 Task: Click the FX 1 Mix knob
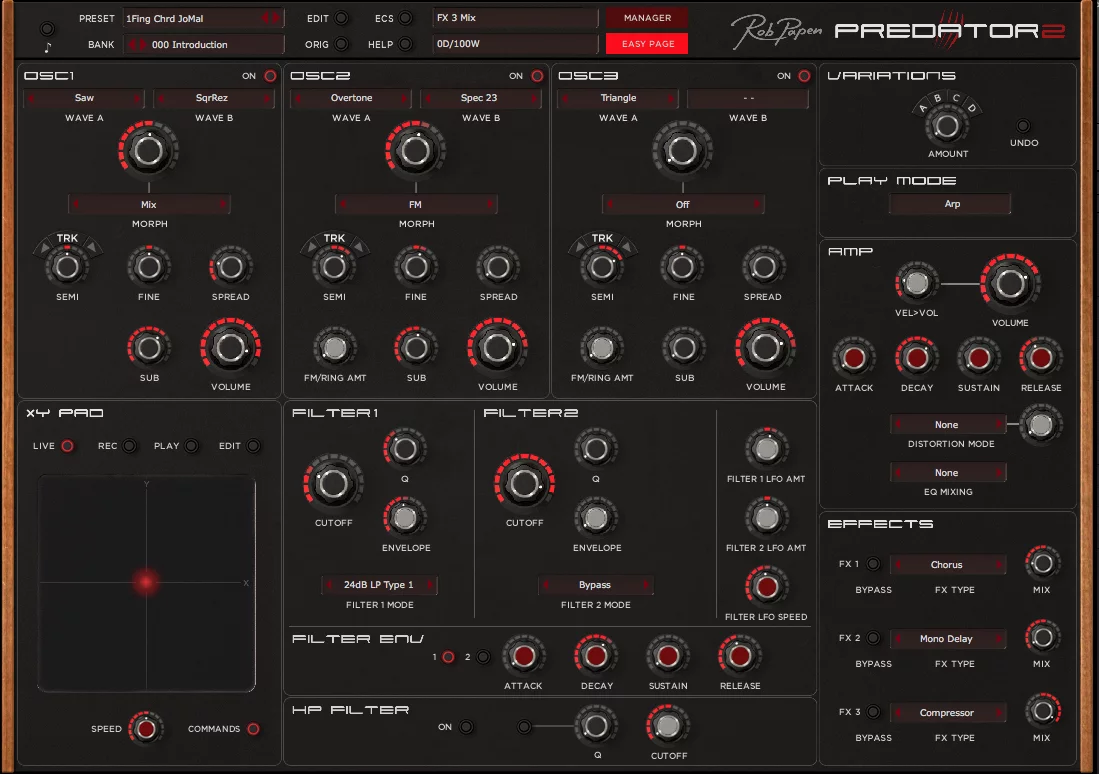1042,563
